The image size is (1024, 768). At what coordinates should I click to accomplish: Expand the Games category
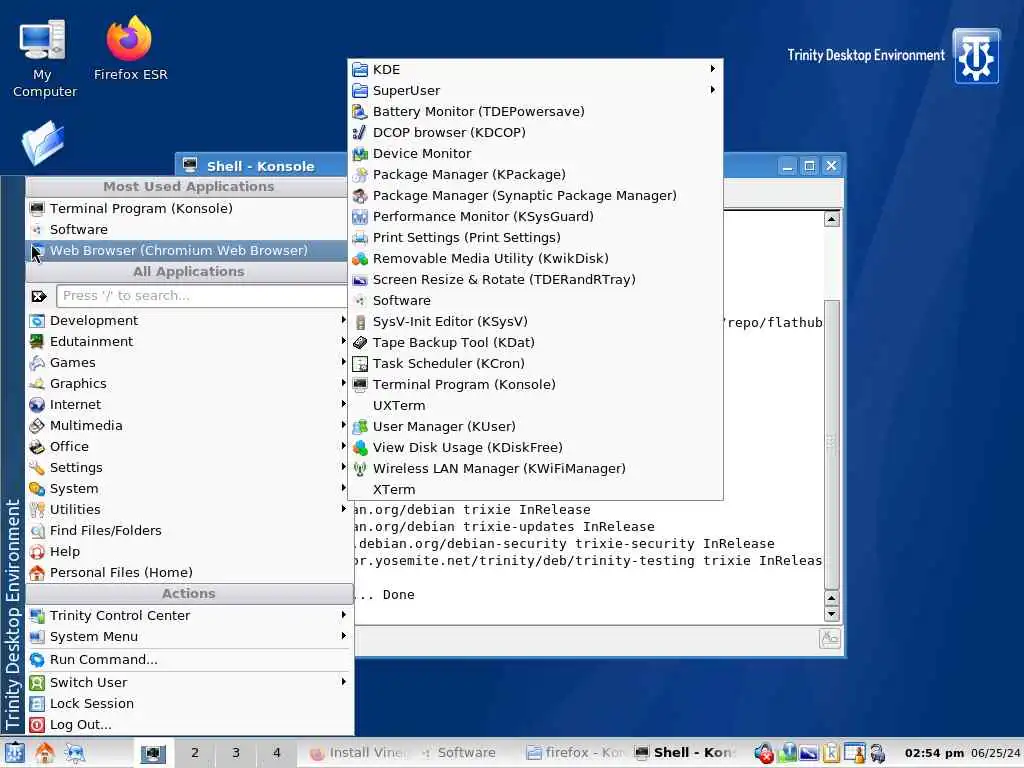189,362
